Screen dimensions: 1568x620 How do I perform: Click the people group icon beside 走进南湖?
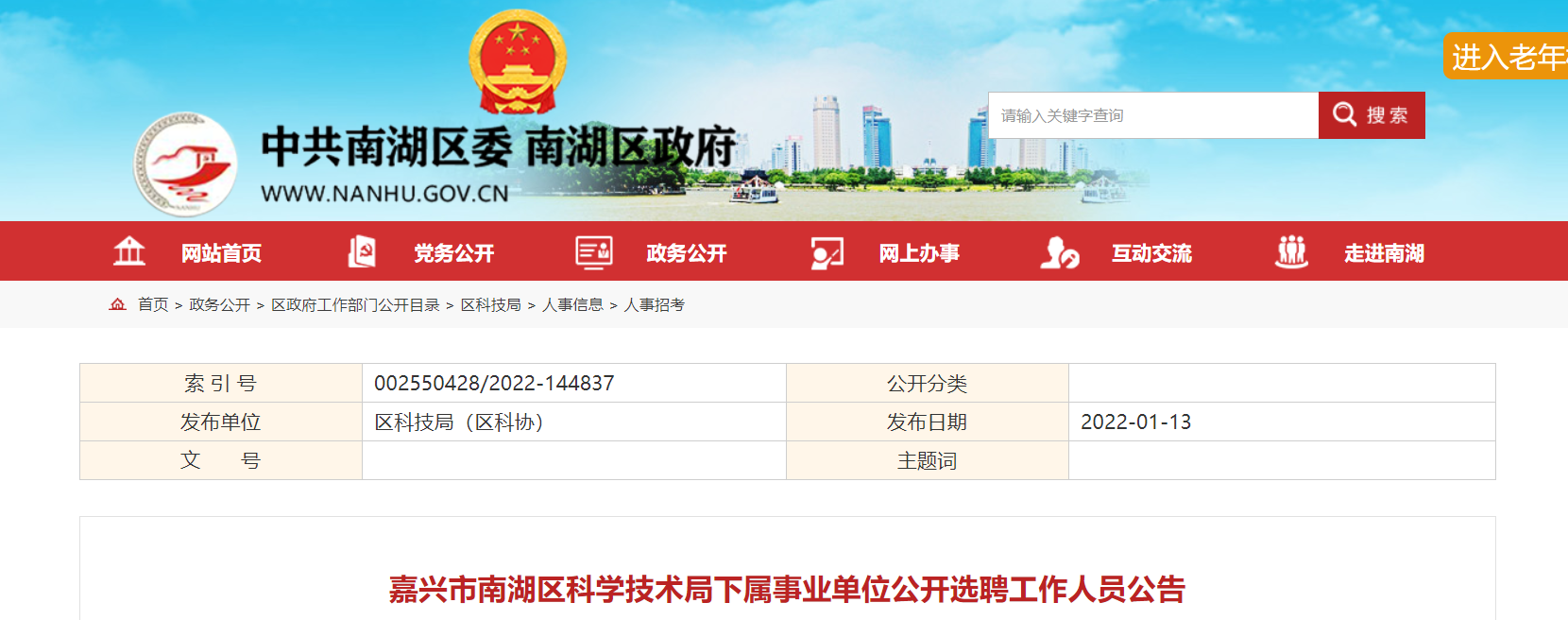[1291, 251]
